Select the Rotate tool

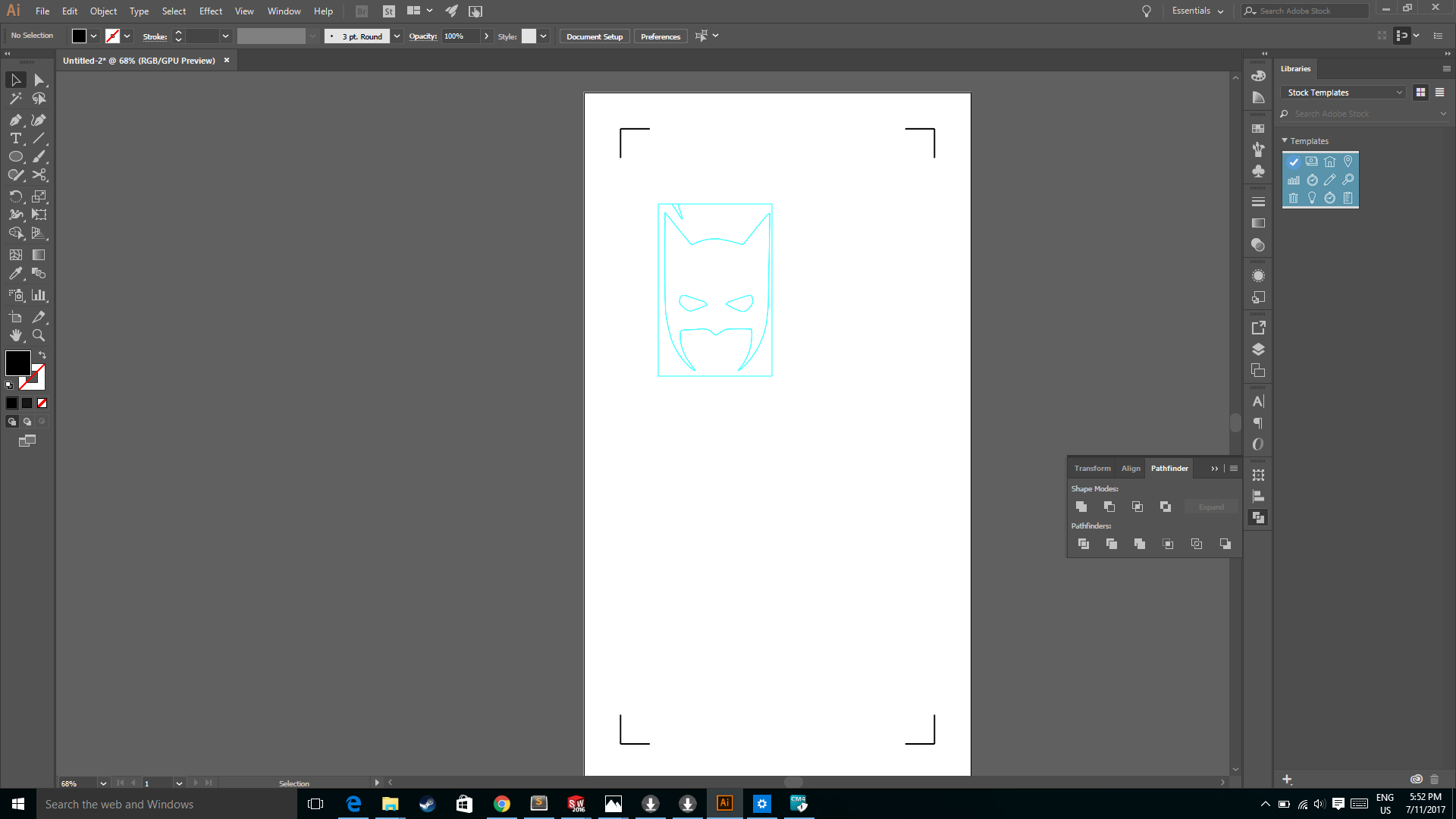pyautogui.click(x=16, y=196)
